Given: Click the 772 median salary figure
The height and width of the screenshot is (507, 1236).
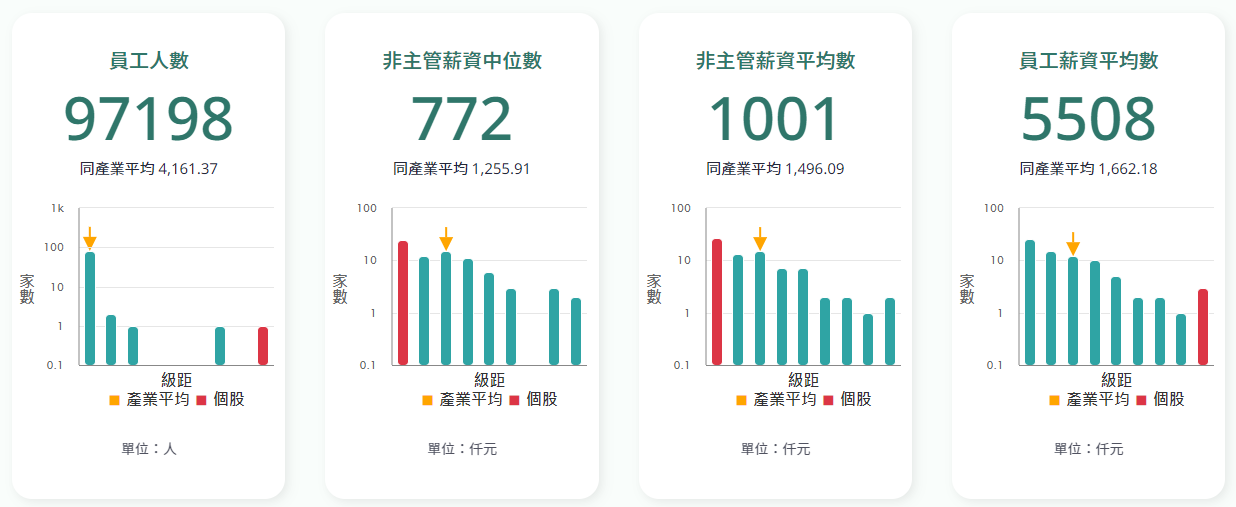Looking at the screenshot, I should pos(462,119).
